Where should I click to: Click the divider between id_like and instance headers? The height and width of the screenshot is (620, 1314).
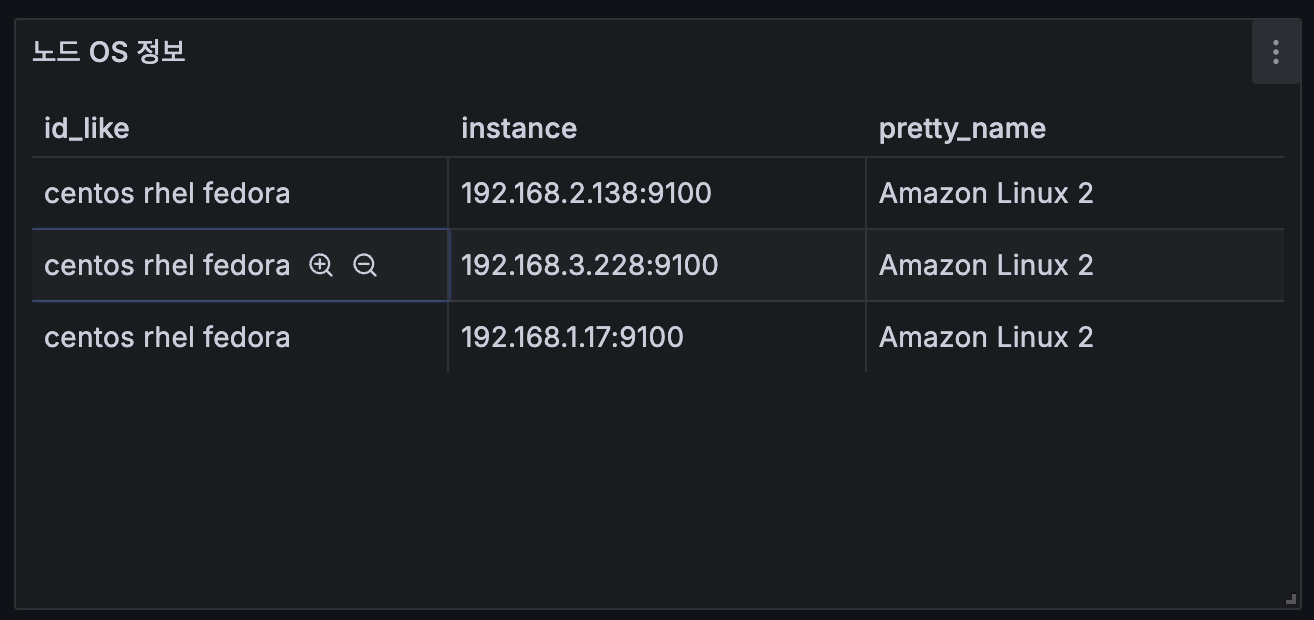click(x=448, y=128)
